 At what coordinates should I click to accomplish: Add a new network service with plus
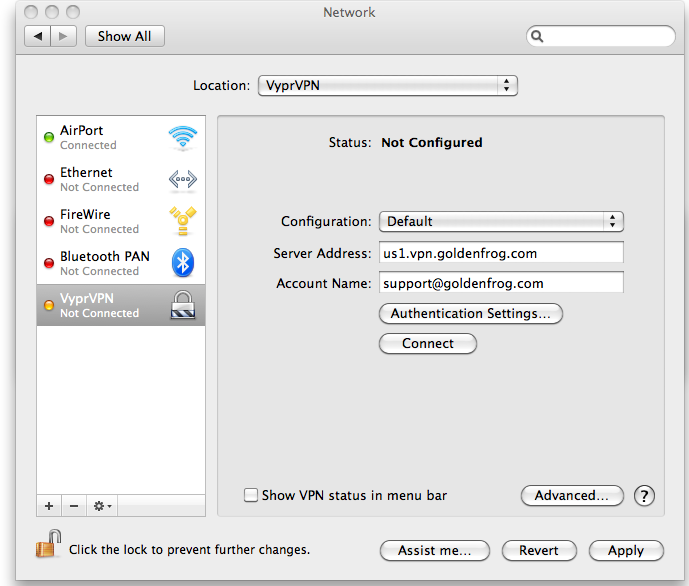click(49, 506)
